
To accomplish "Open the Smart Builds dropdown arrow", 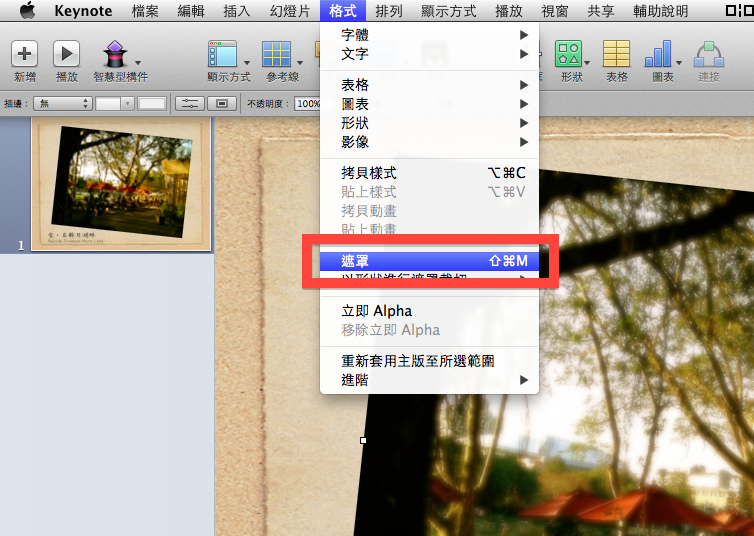I will 138,62.
